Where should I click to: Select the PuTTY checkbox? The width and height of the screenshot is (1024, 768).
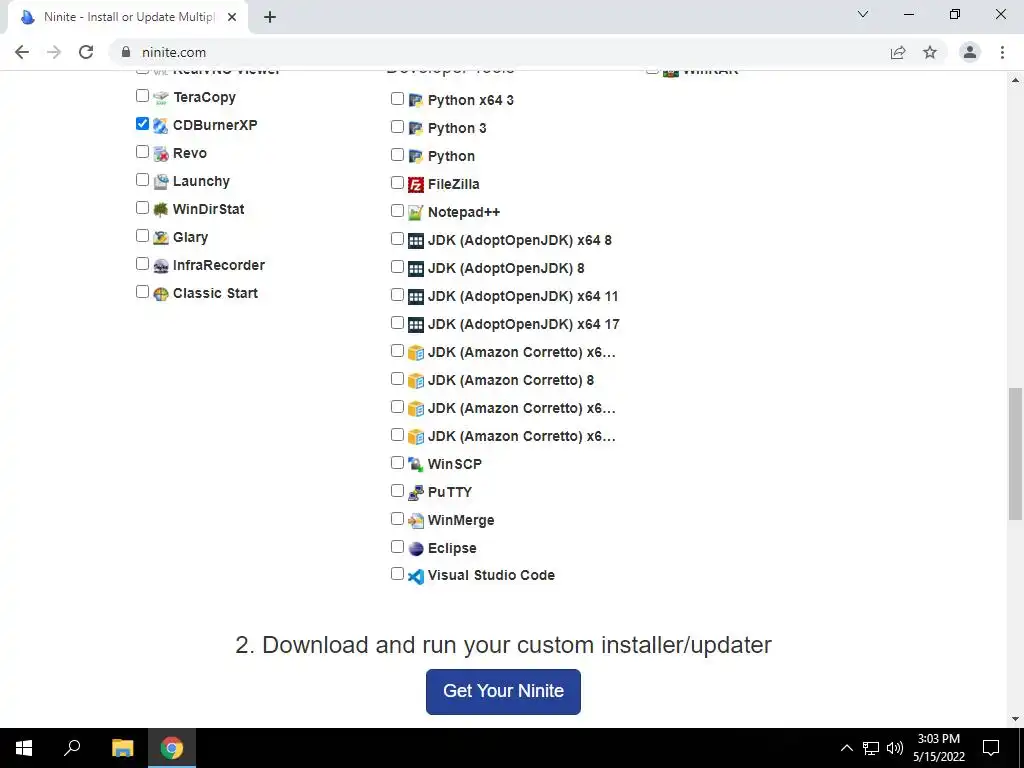point(397,490)
